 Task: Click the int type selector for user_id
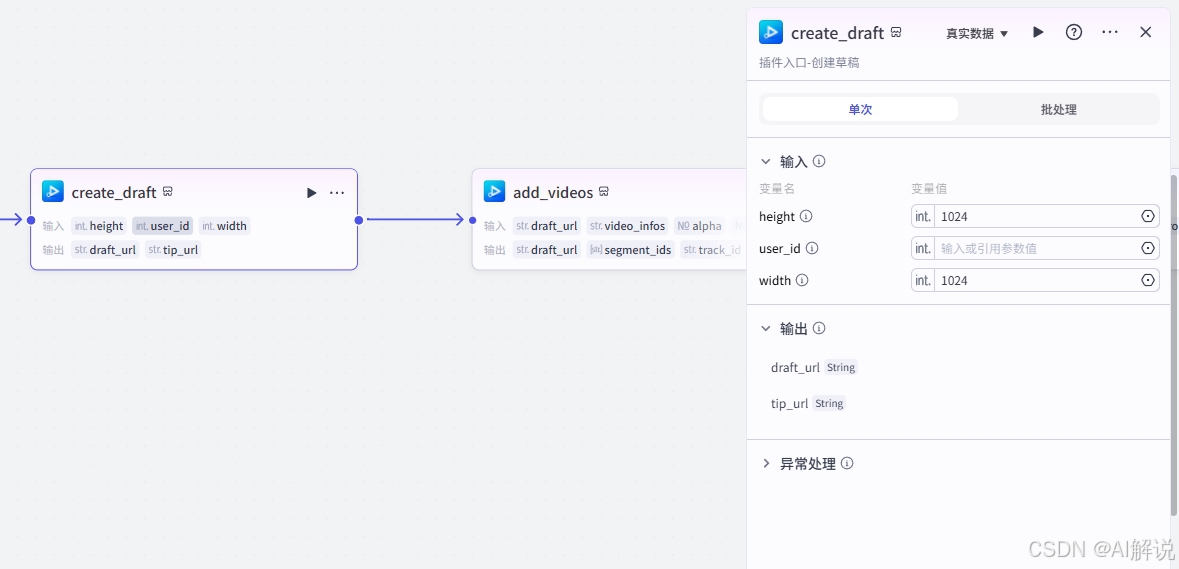click(x=923, y=248)
